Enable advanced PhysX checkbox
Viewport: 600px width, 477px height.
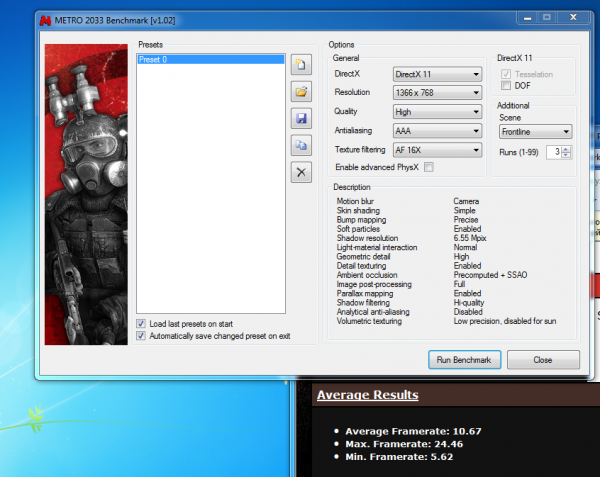(429, 168)
